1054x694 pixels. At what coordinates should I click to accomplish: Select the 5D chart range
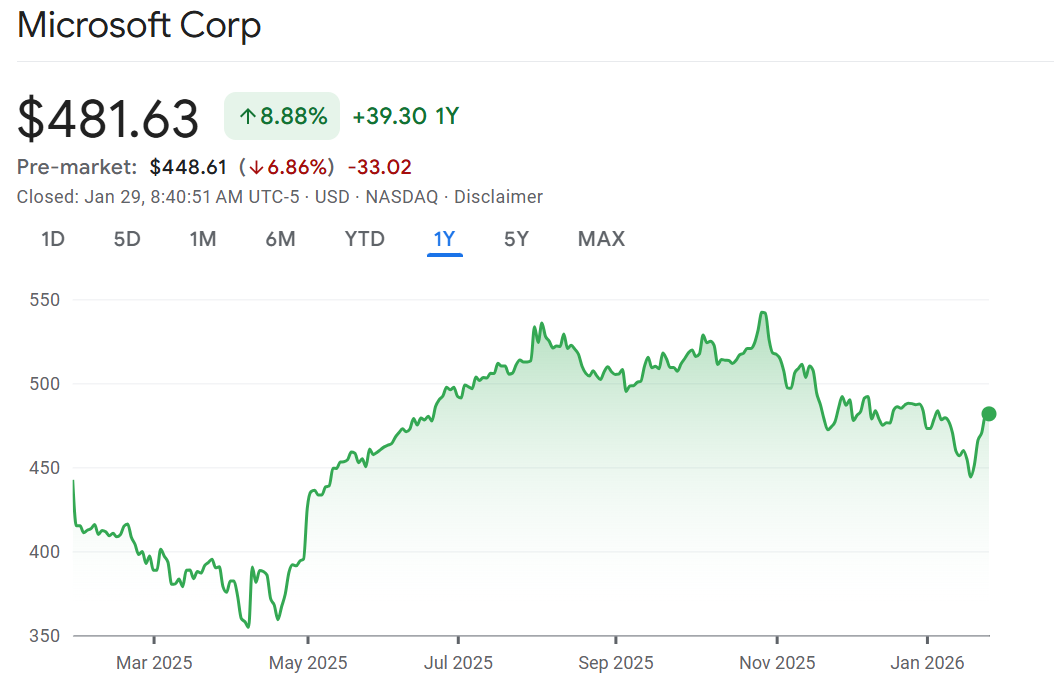click(x=127, y=239)
